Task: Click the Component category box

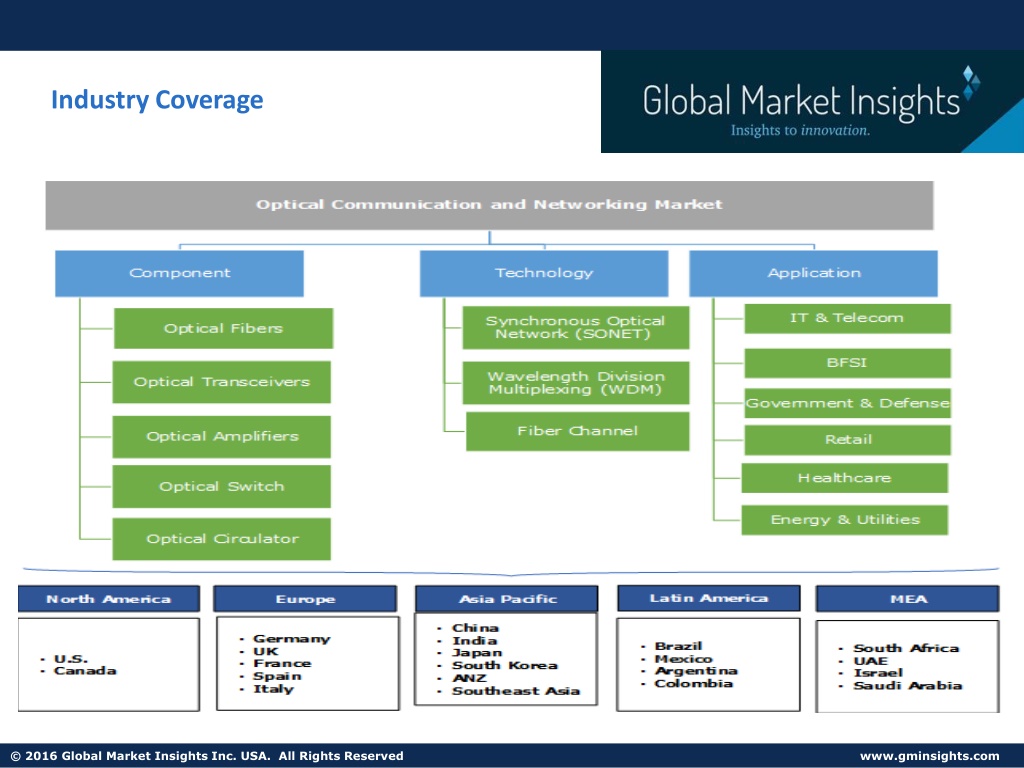Action: pos(180,273)
